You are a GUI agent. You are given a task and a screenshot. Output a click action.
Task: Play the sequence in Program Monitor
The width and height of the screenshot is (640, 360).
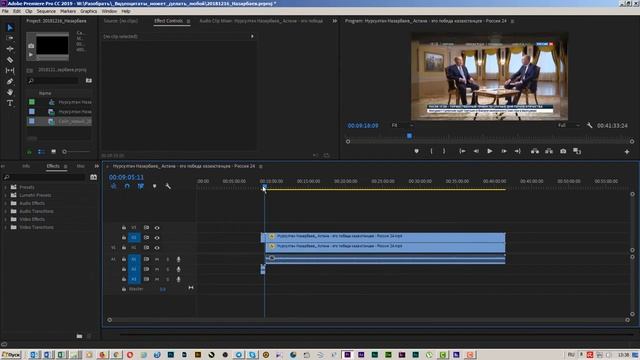tap(490, 151)
